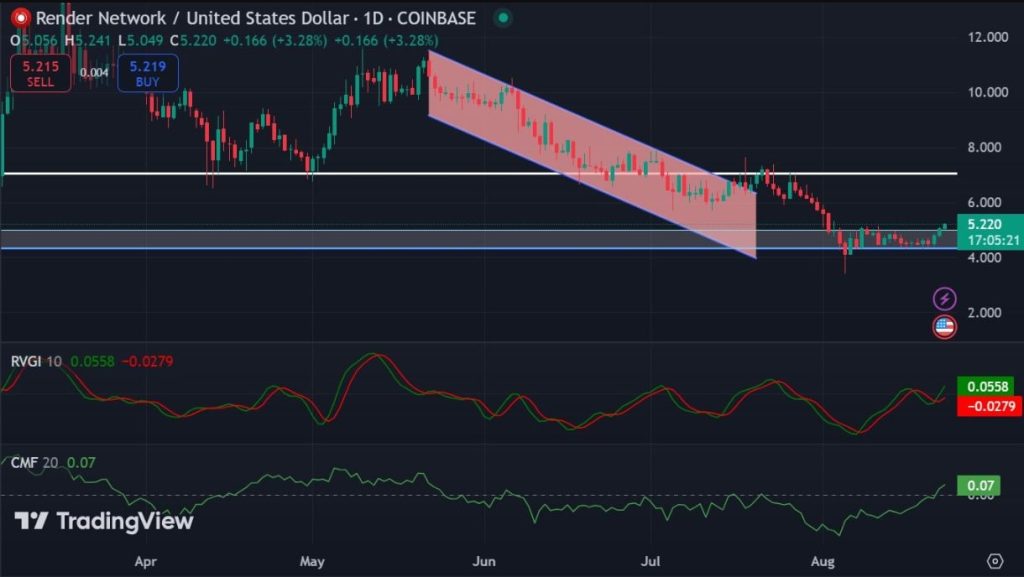Click the Render Network / United States Dollar symbol title

192,18
